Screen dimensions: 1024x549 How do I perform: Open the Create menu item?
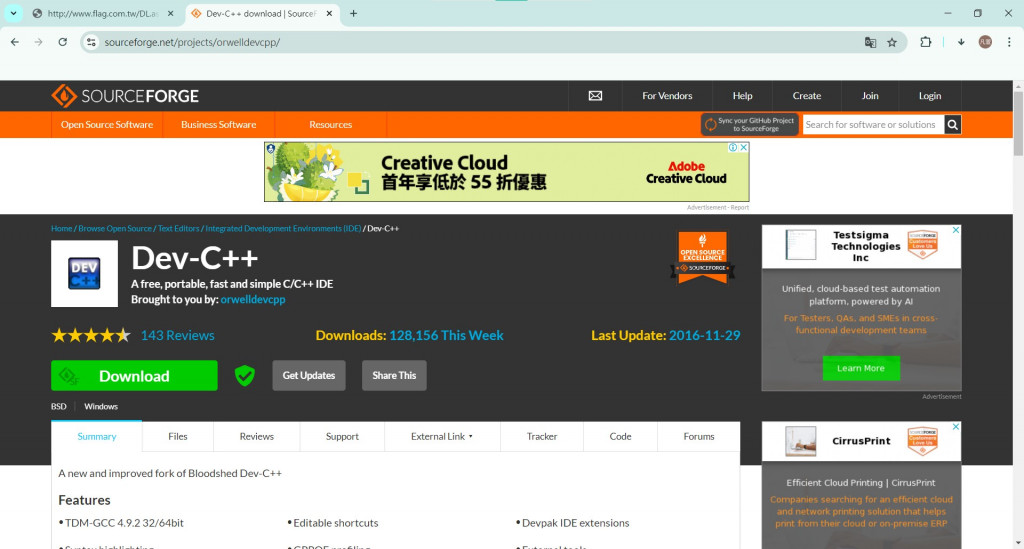[807, 96]
